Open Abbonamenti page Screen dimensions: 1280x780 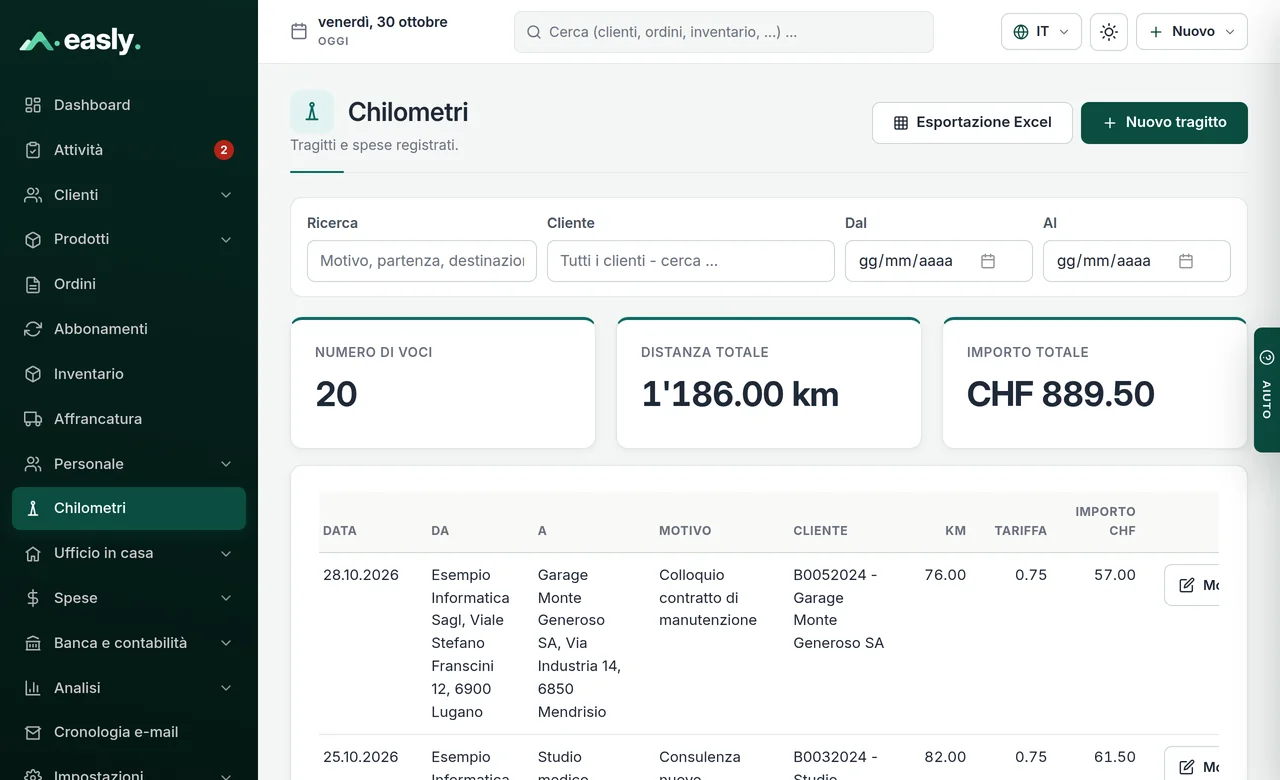(128, 329)
